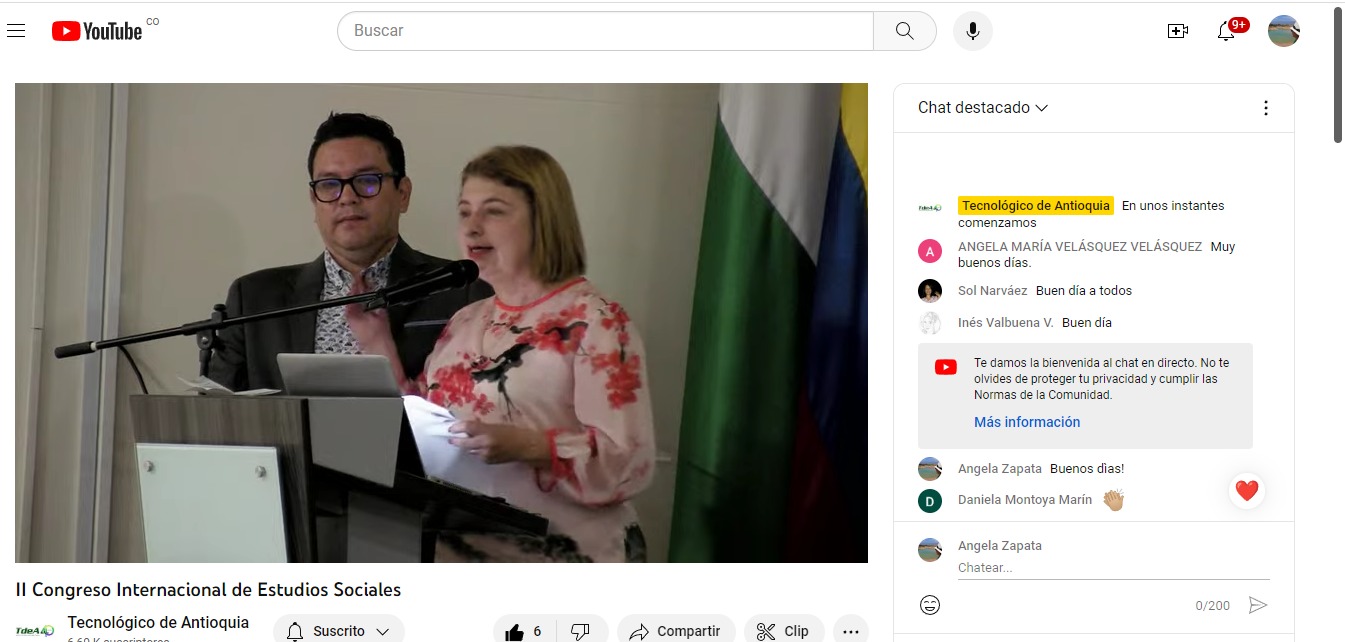Toggle the Suscrito subscription button

tap(338, 631)
